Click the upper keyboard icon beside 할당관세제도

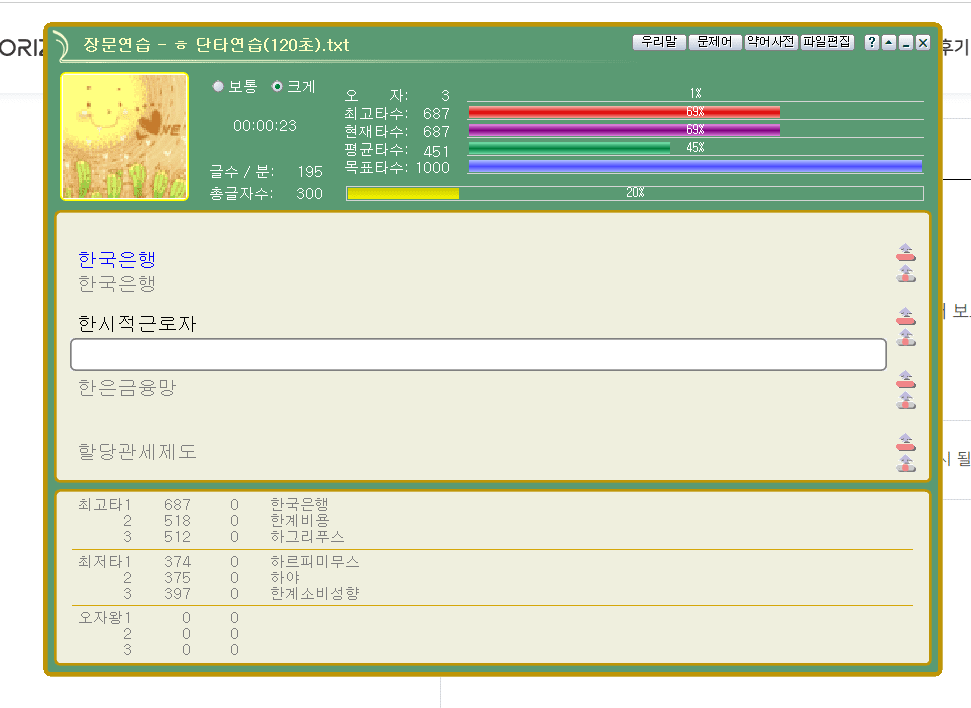click(906, 442)
